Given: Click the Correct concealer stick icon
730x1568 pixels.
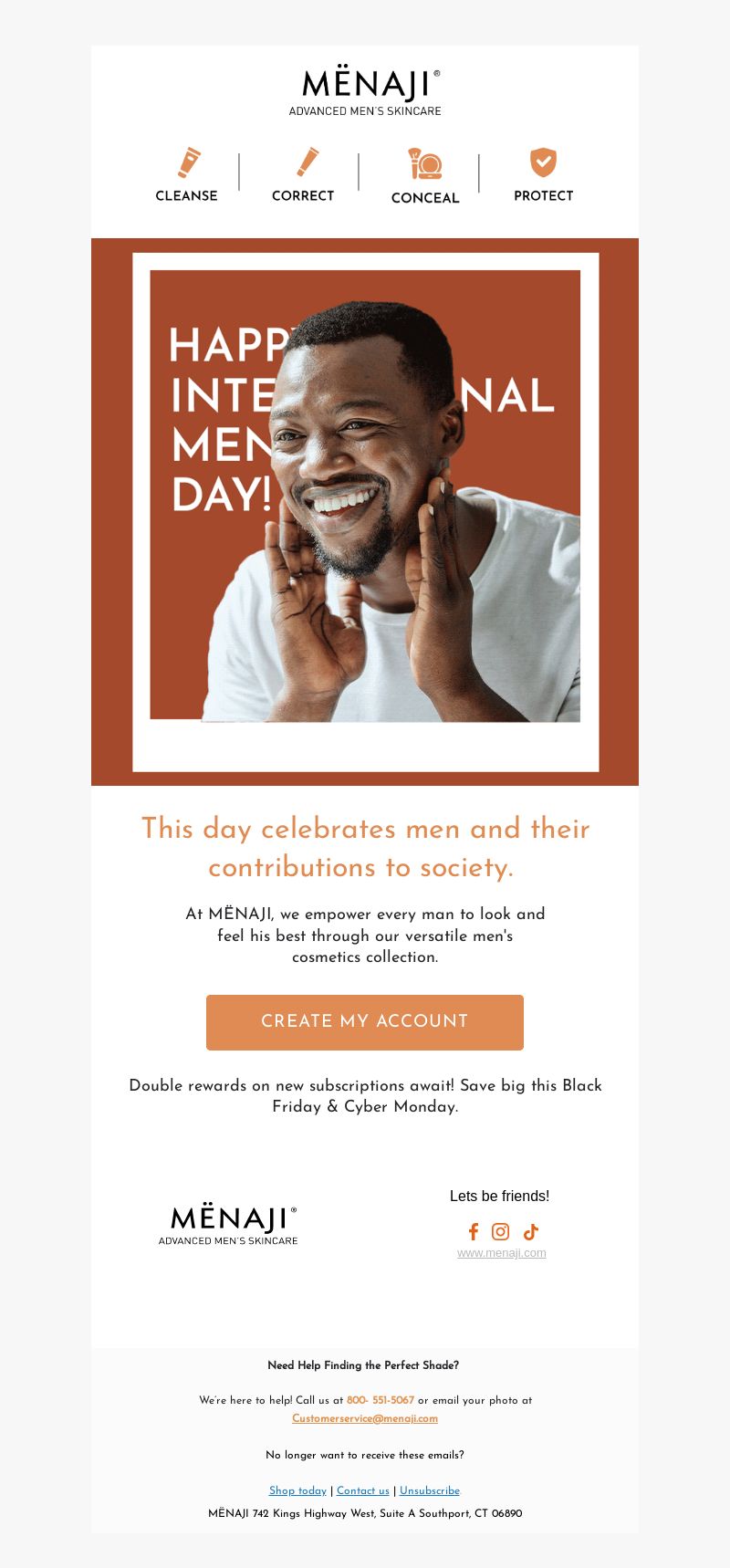Looking at the screenshot, I should [308, 162].
